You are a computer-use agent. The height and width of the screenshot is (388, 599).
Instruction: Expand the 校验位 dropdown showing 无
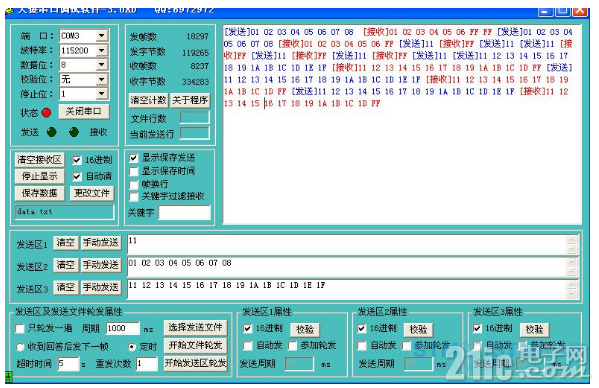point(101,79)
